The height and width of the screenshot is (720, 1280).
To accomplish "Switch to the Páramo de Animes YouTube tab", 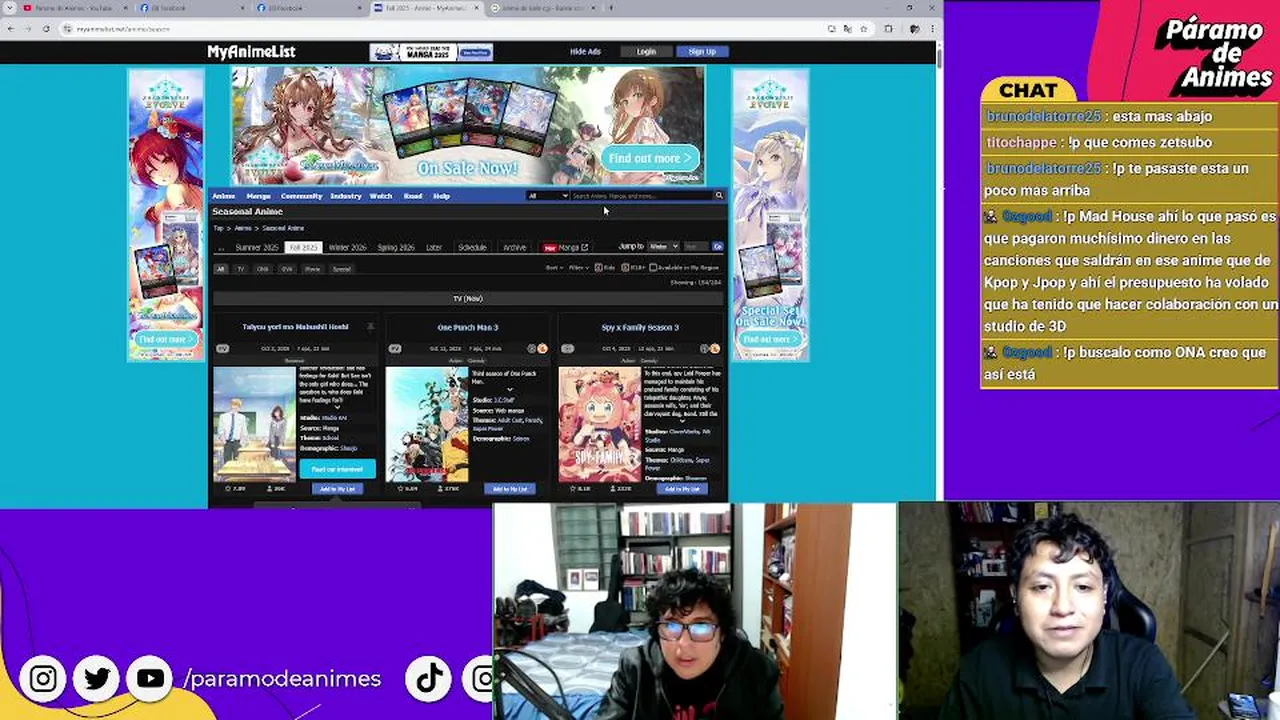I will 75,8.
